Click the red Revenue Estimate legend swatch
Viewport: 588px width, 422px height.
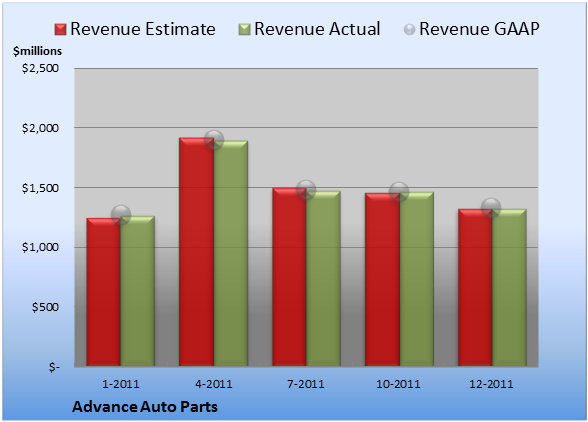(x=60, y=30)
